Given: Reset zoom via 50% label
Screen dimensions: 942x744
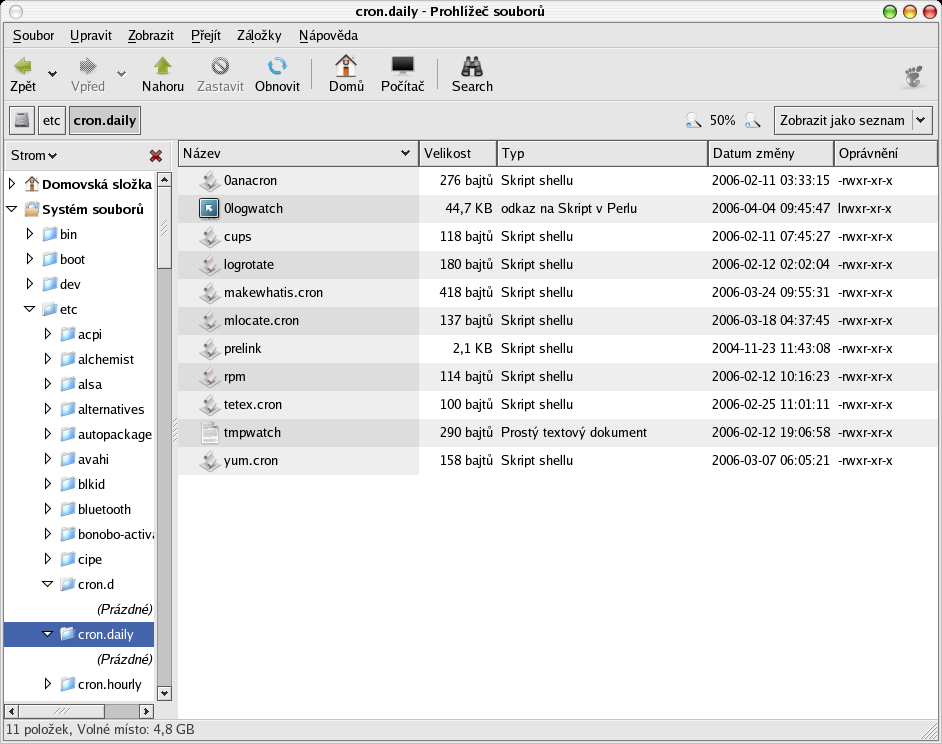Looking at the screenshot, I should pos(722,120).
